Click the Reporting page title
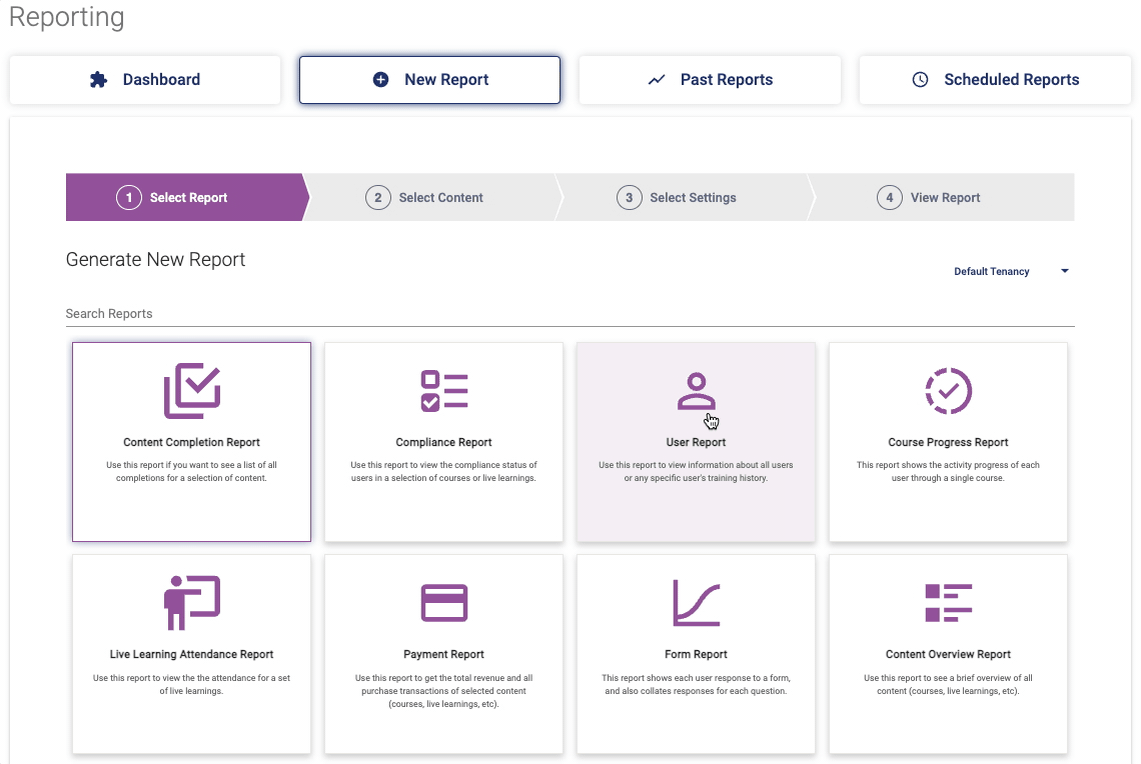This screenshot has height=764, width=1141. [67, 16]
